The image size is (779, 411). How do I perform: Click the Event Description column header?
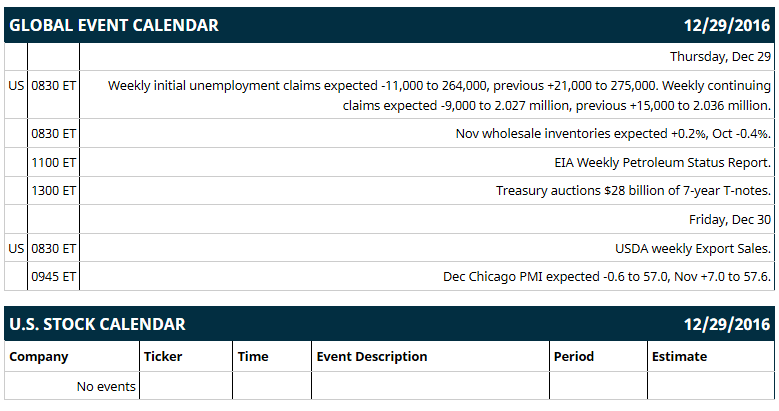pos(372,357)
